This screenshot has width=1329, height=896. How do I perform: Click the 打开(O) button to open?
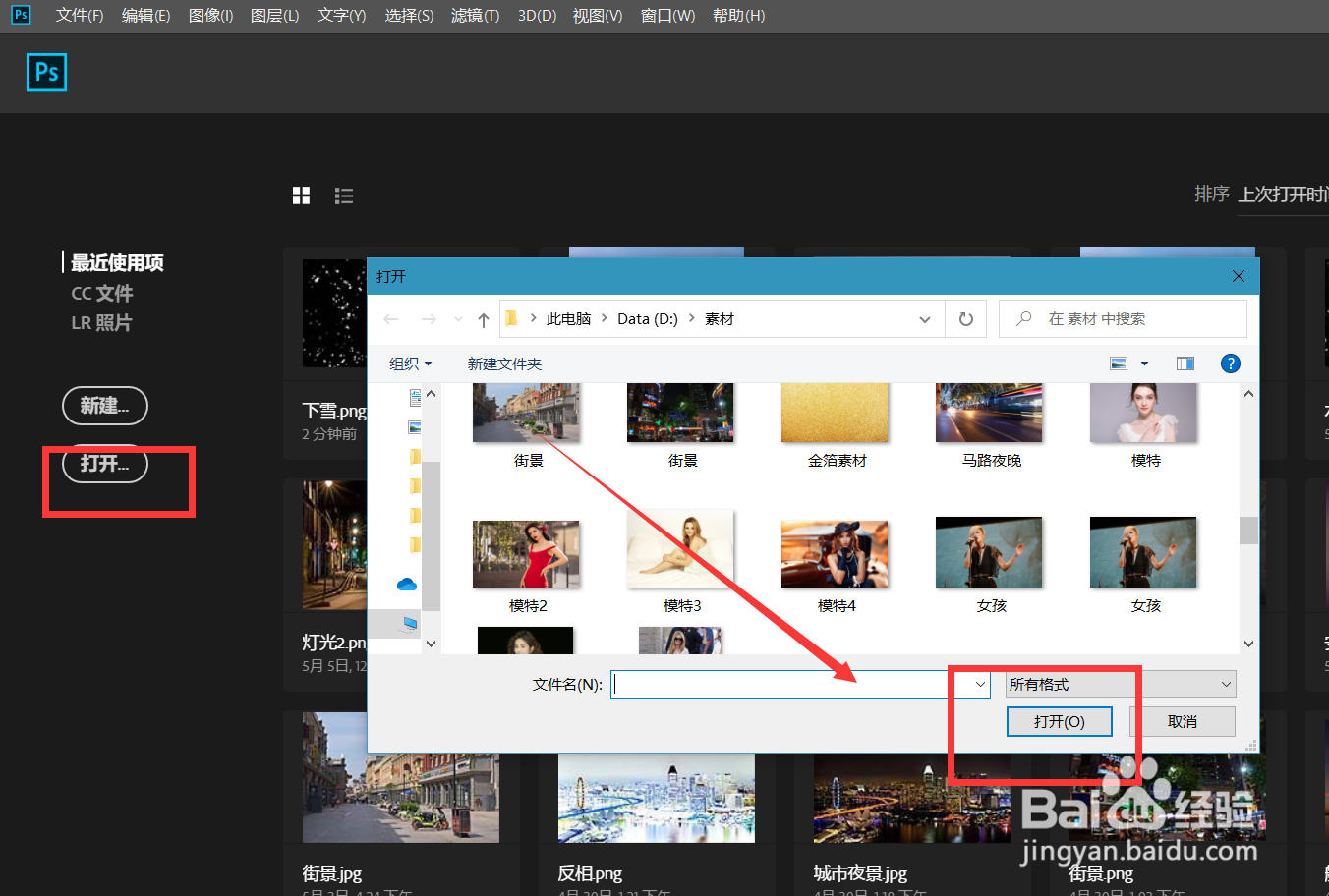[1060, 721]
